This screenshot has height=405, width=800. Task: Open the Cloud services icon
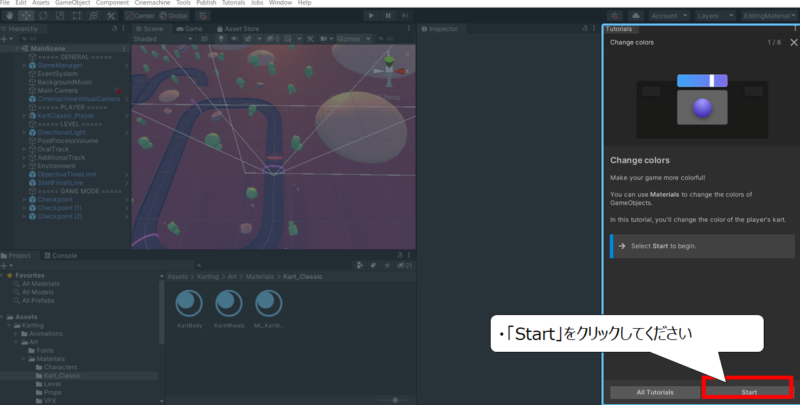point(635,16)
